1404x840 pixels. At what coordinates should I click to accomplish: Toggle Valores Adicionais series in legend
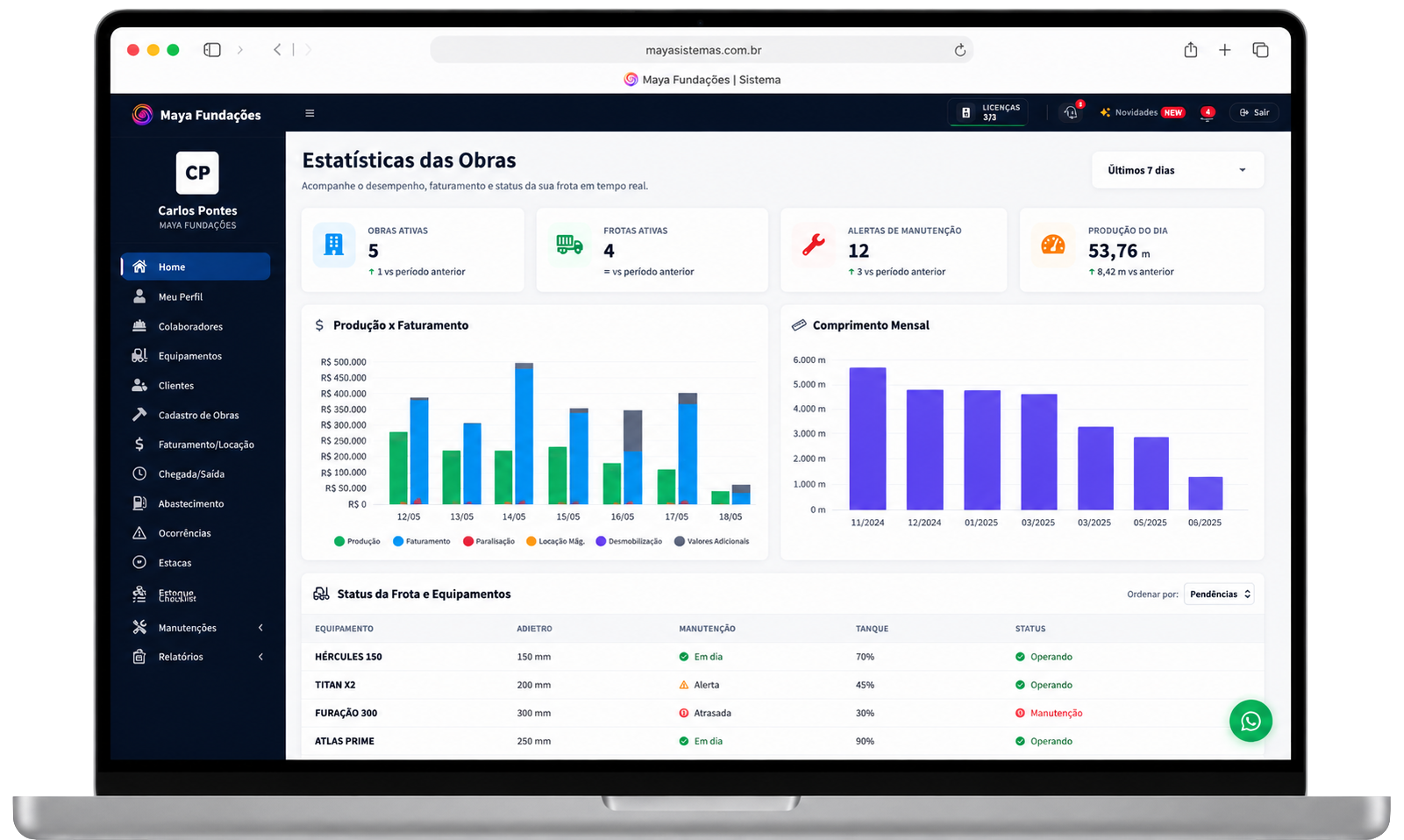(x=711, y=541)
